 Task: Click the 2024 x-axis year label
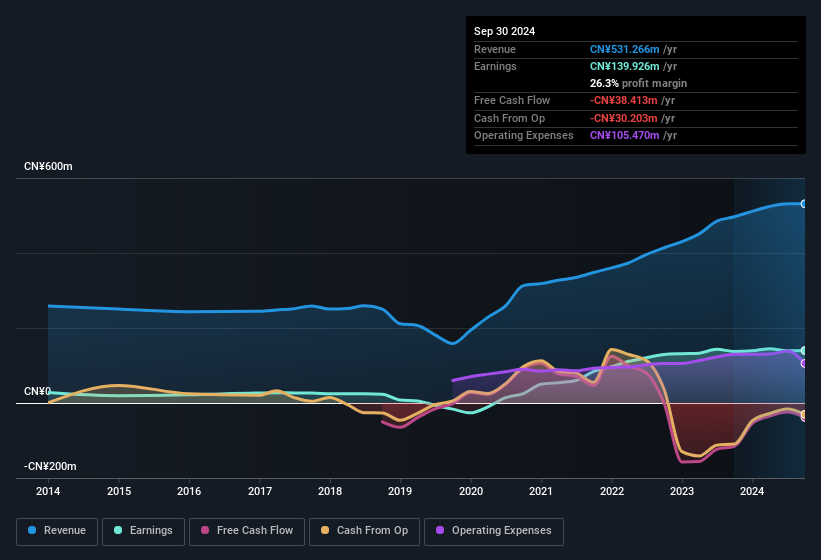(x=752, y=491)
